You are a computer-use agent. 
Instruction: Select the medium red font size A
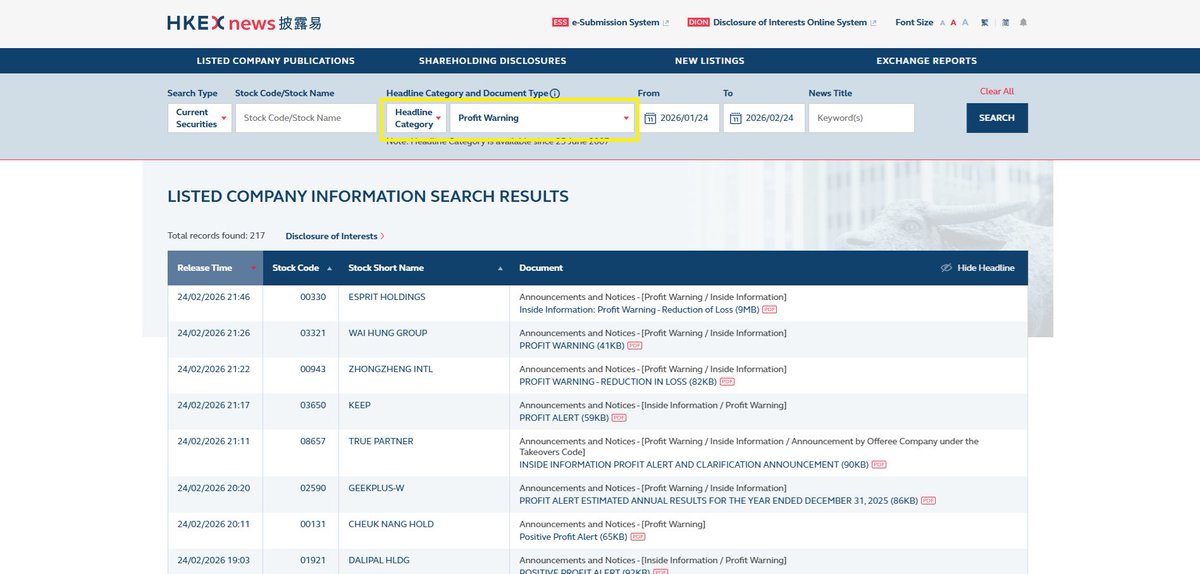tap(954, 22)
